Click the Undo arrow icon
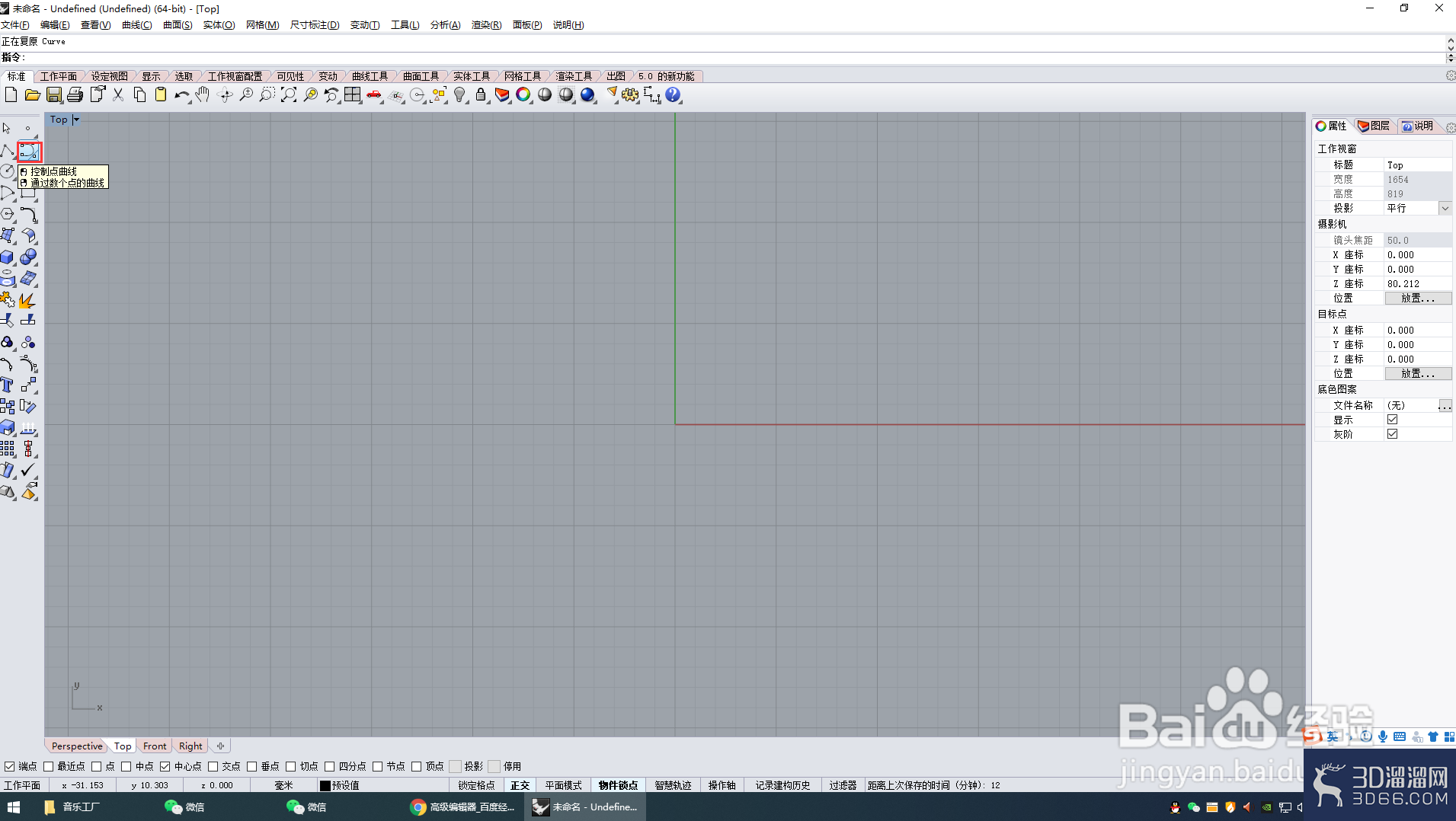 (x=181, y=95)
